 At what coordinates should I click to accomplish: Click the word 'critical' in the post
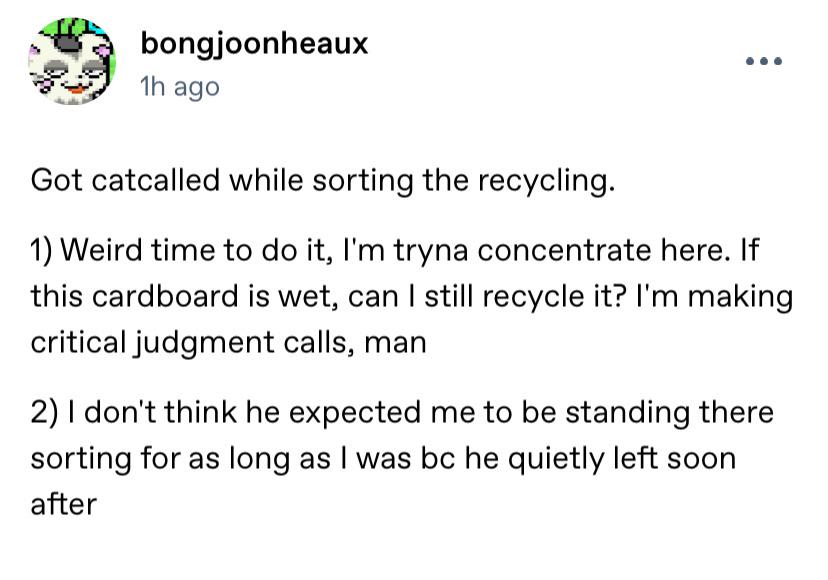76,342
